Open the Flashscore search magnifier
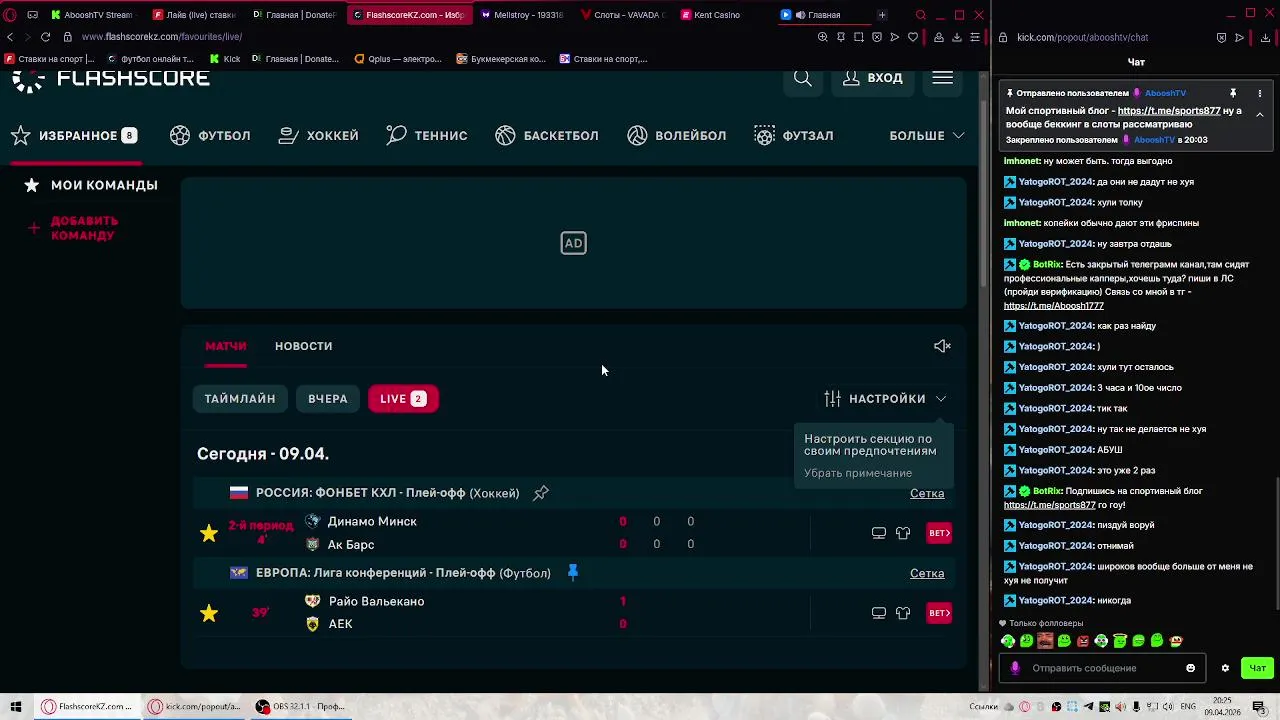 tap(802, 78)
